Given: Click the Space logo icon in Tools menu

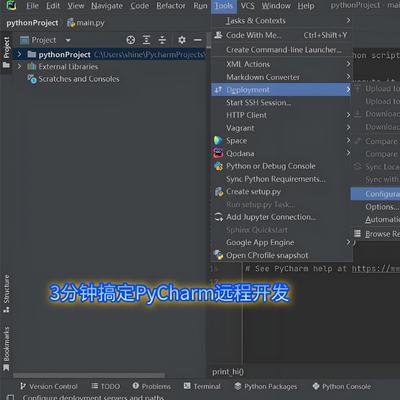Looking at the screenshot, I should [x=218, y=140].
